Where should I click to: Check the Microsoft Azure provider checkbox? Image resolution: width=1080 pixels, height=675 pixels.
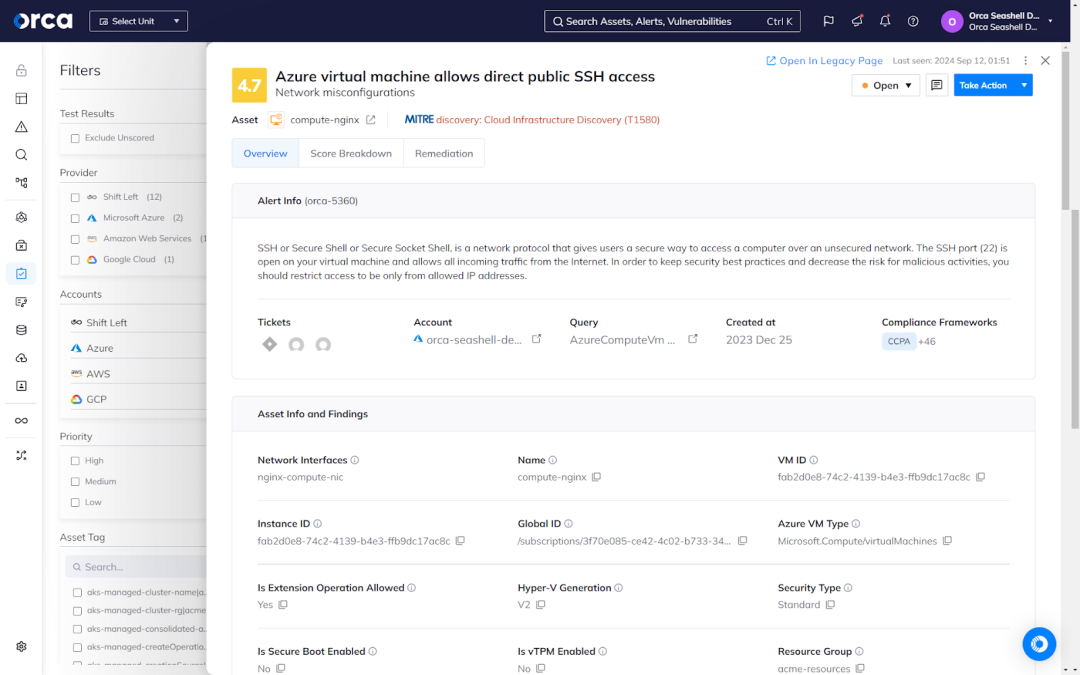(75, 218)
